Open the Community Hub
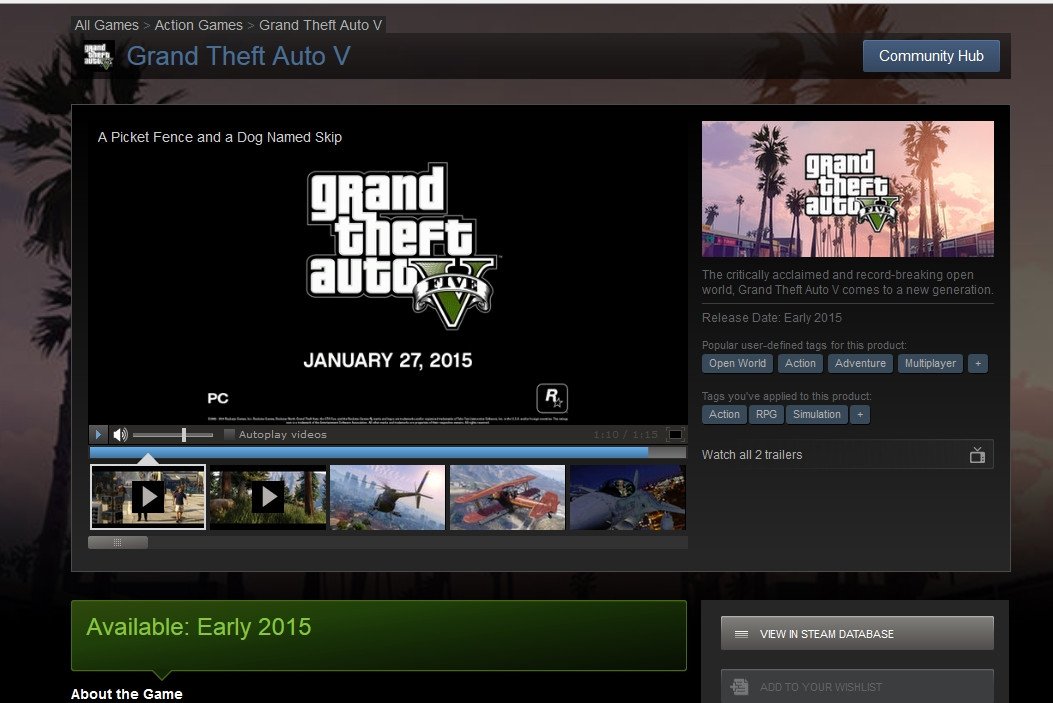 [931, 56]
